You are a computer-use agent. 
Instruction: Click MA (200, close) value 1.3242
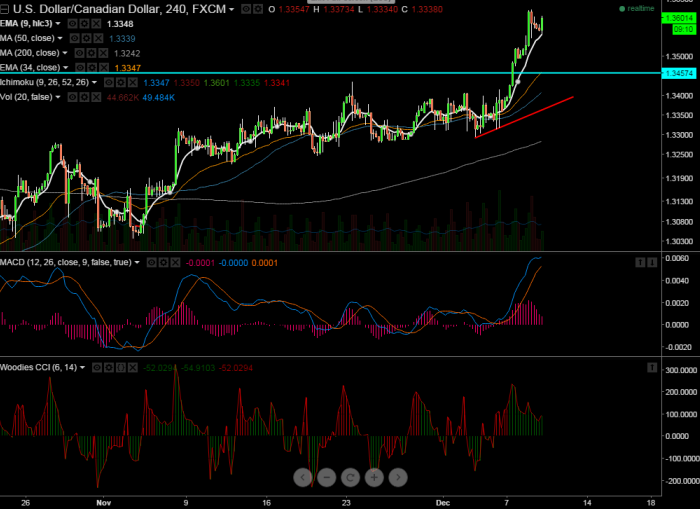pos(127,54)
